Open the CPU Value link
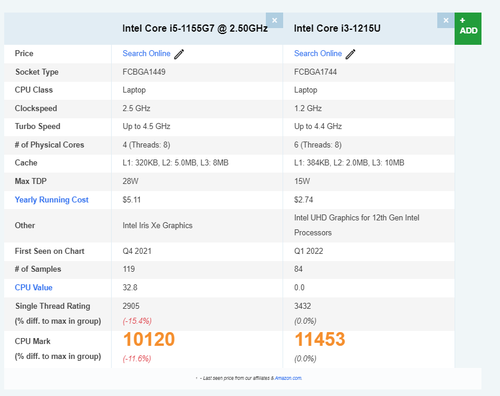 pyautogui.click(x=33, y=287)
